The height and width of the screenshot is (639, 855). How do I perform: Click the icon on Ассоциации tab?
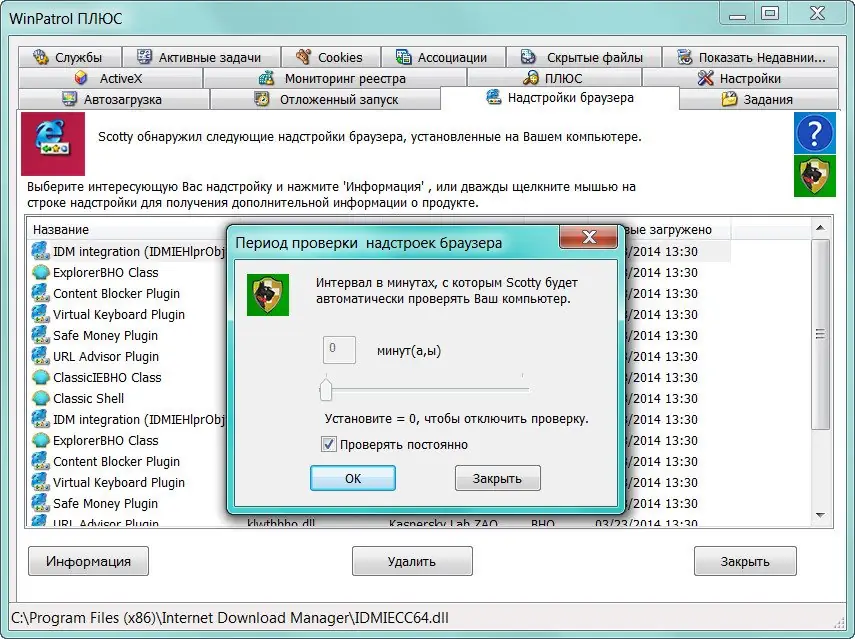click(404, 57)
